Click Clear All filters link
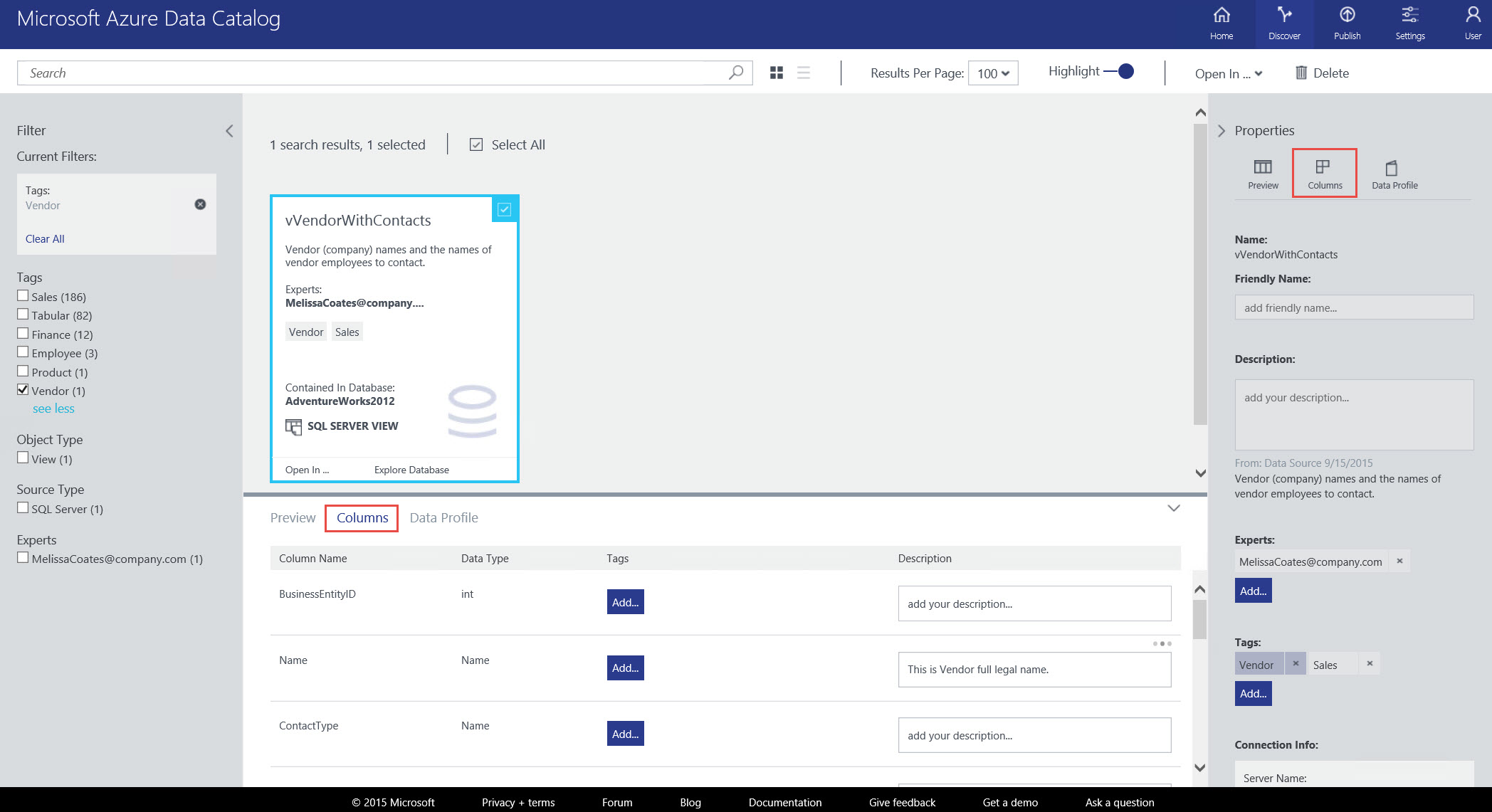 pyautogui.click(x=45, y=238)
